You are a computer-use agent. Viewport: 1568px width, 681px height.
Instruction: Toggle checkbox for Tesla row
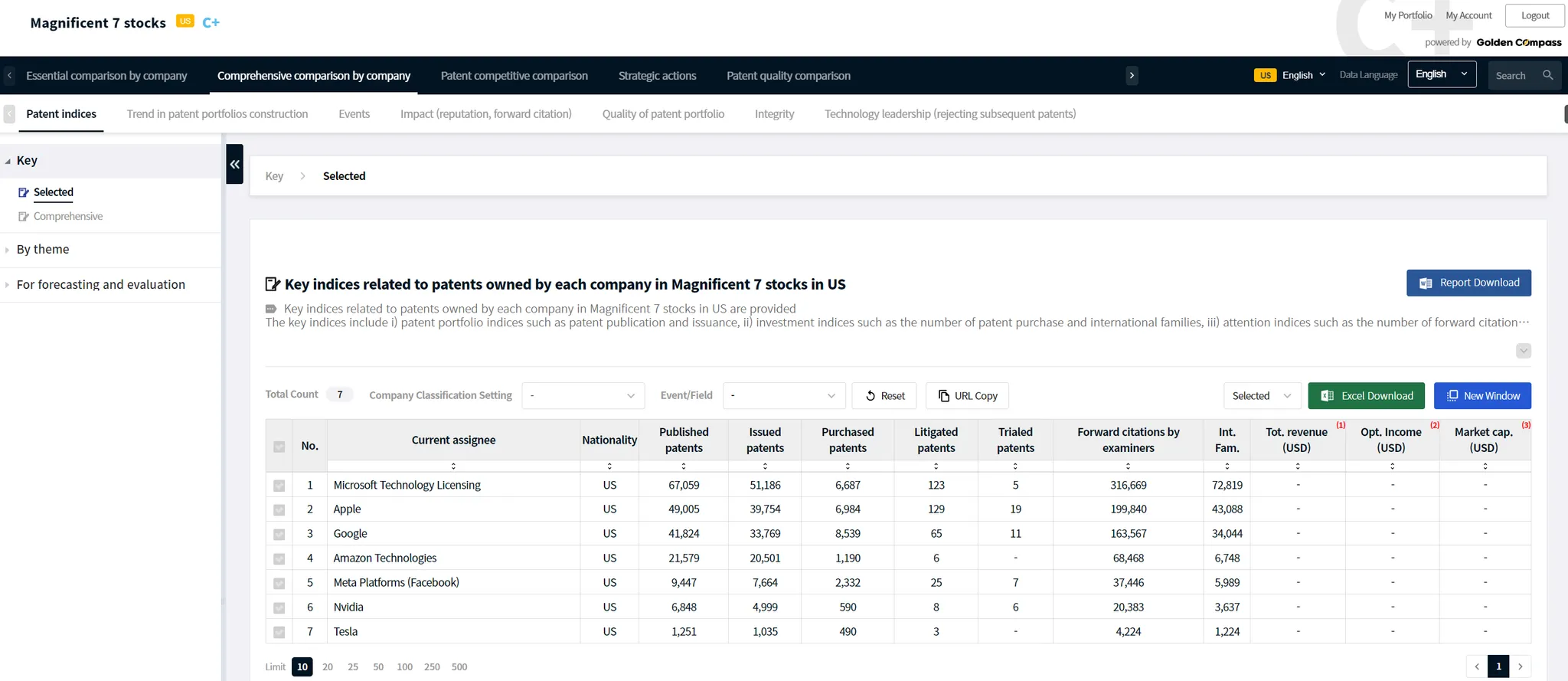pyautogui.click(x=279, y=633)
